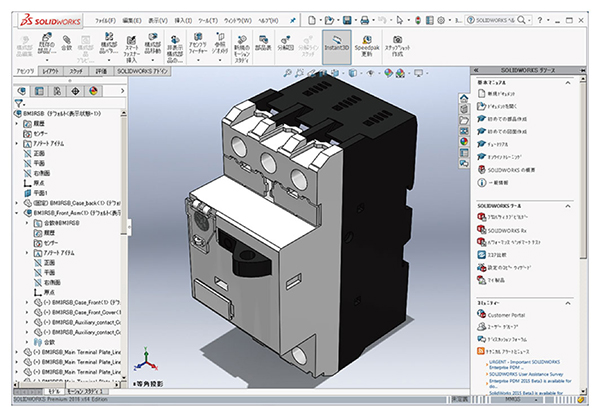Open the Help (H) menu
This screenshot has height=417, width=600.
tap(268, 20)
